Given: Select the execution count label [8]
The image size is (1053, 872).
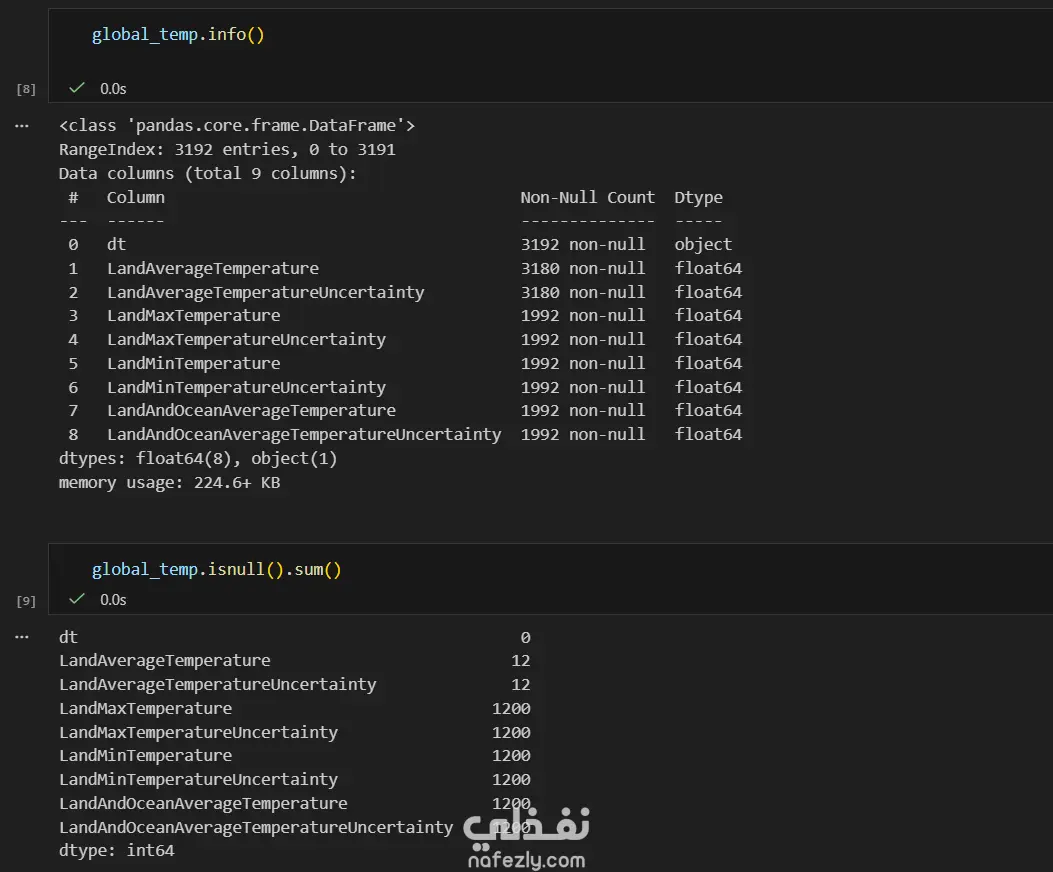Looking at the screenshot, I should (26, 89).
